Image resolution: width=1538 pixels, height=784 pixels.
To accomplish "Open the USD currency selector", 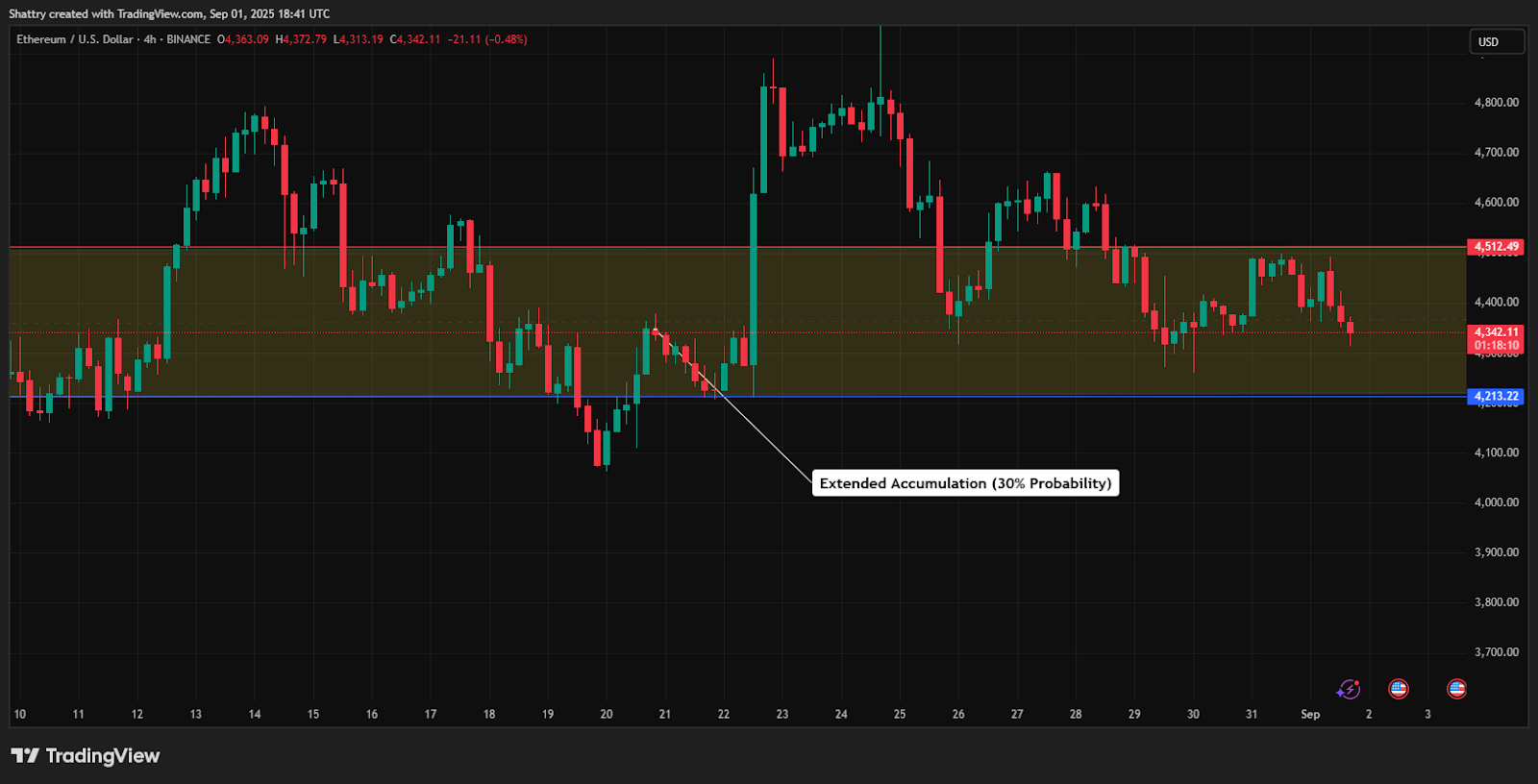I will 1496,42.
